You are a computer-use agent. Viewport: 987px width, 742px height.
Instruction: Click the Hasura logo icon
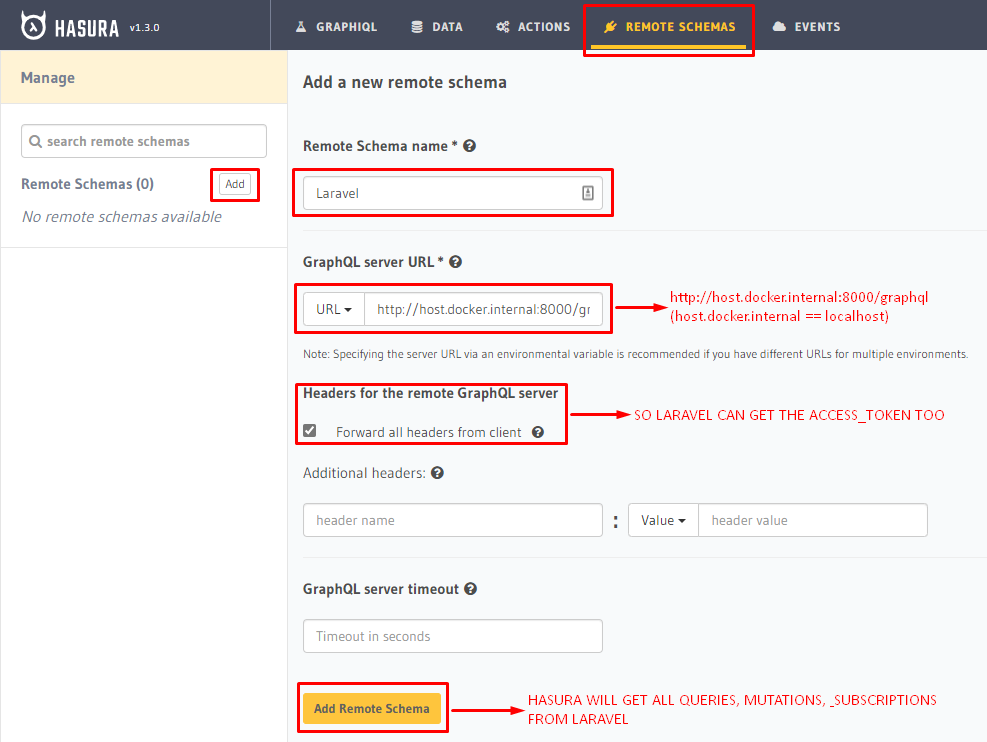[33, 26]
